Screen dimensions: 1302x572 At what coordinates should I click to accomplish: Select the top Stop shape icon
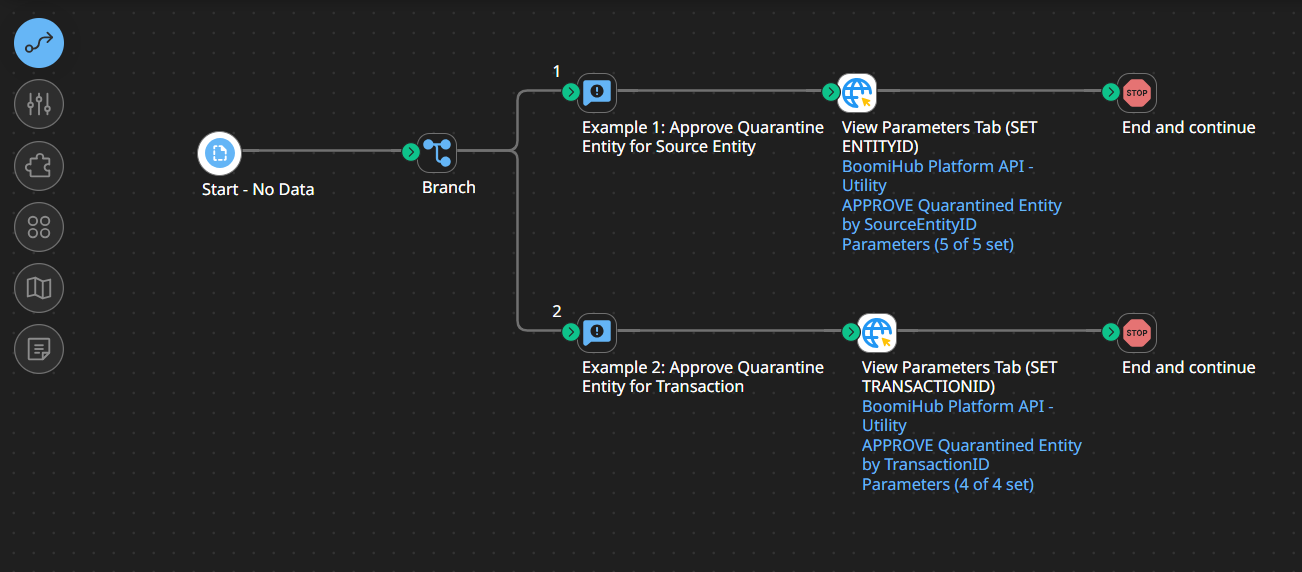pos(1137,93)
